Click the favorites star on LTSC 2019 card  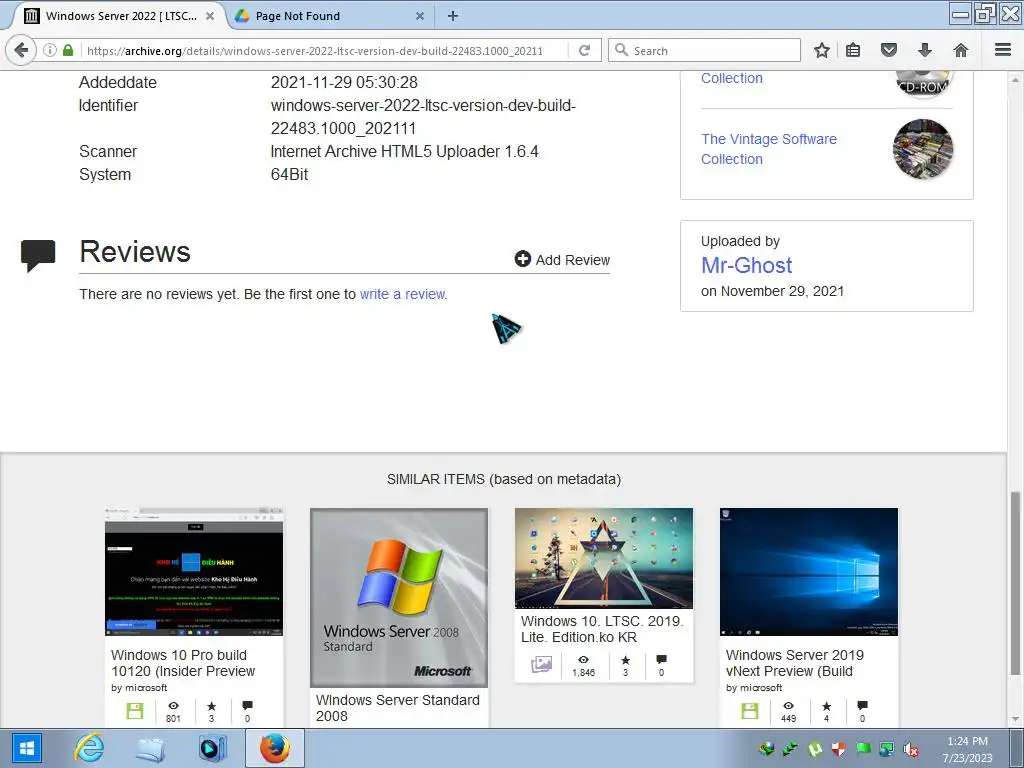(x=626, y=660)
